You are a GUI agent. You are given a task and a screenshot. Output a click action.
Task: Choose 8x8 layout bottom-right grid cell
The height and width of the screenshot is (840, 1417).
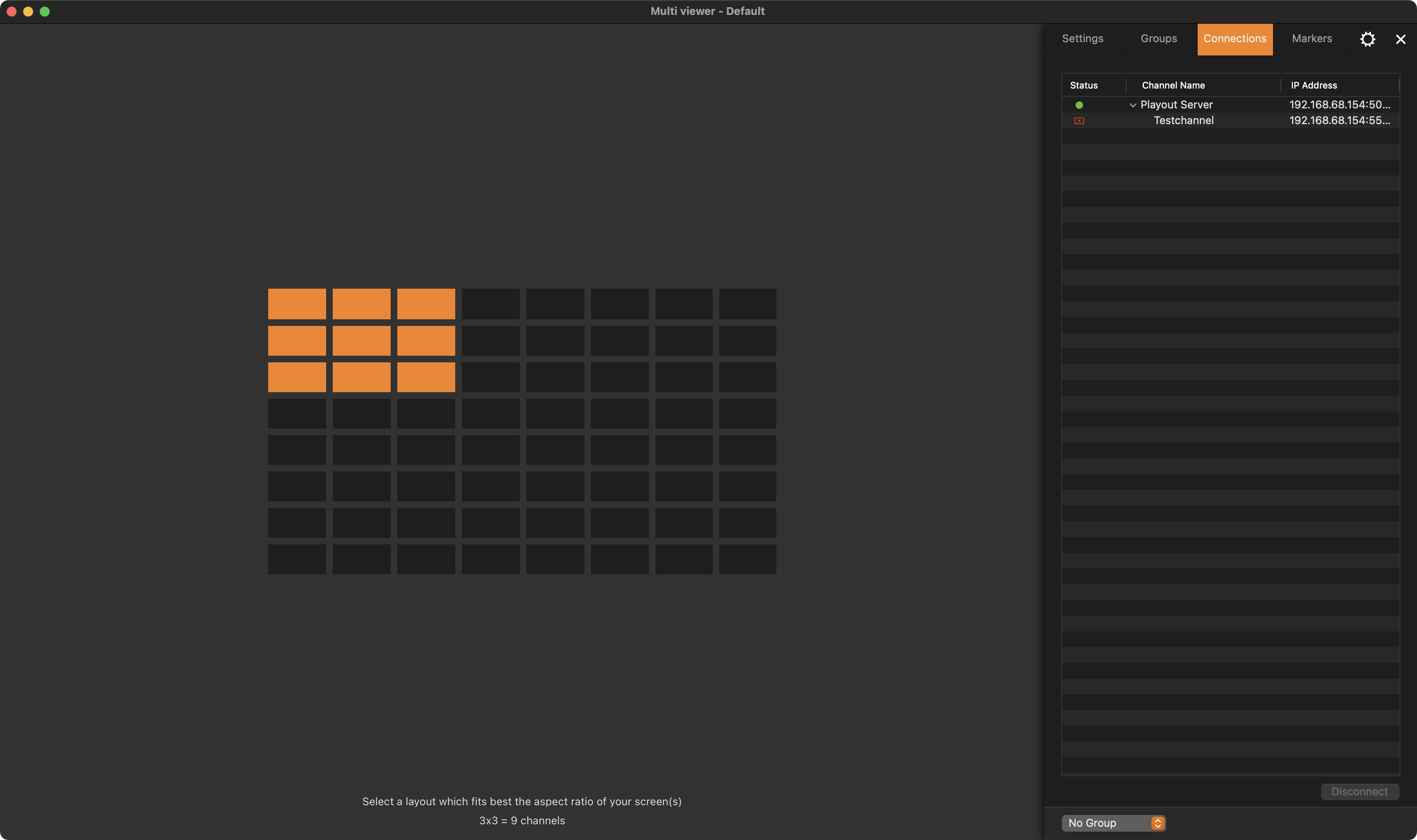[747, 559]
